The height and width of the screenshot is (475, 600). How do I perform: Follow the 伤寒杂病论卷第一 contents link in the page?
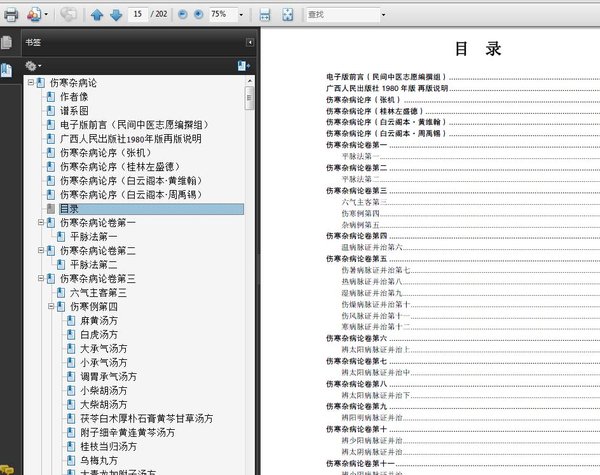pyautogui.click(x=357, y=145)
